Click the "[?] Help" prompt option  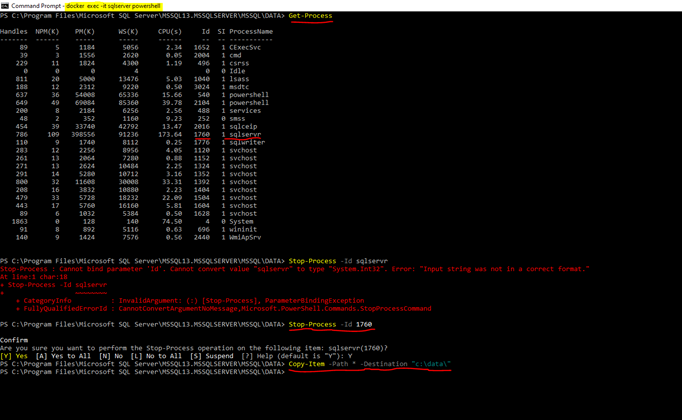[x=257, y=356]
